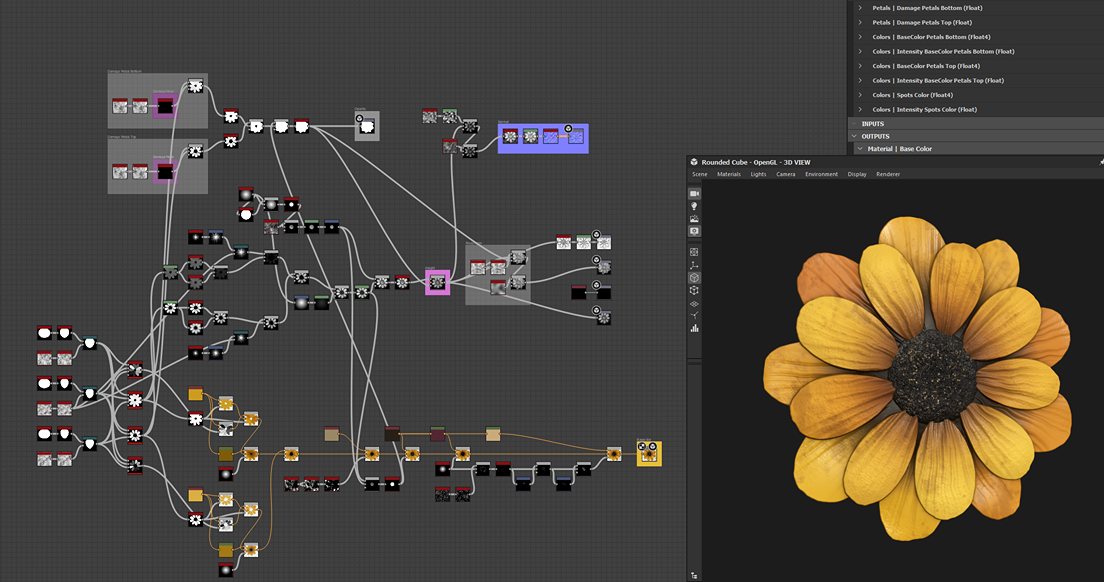
Task: Expand Petals | Damage Petals Bottom property
Action: [860, 8]
